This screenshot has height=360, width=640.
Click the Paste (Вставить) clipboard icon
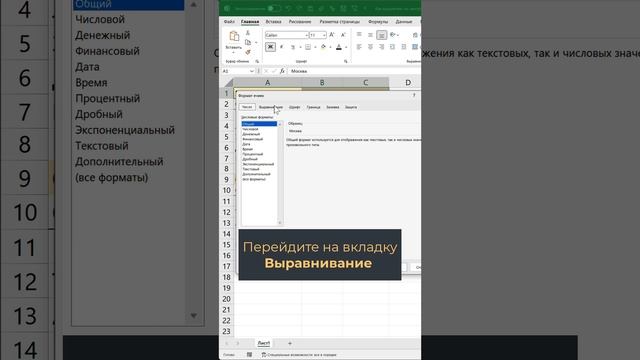tap(234, 36)
